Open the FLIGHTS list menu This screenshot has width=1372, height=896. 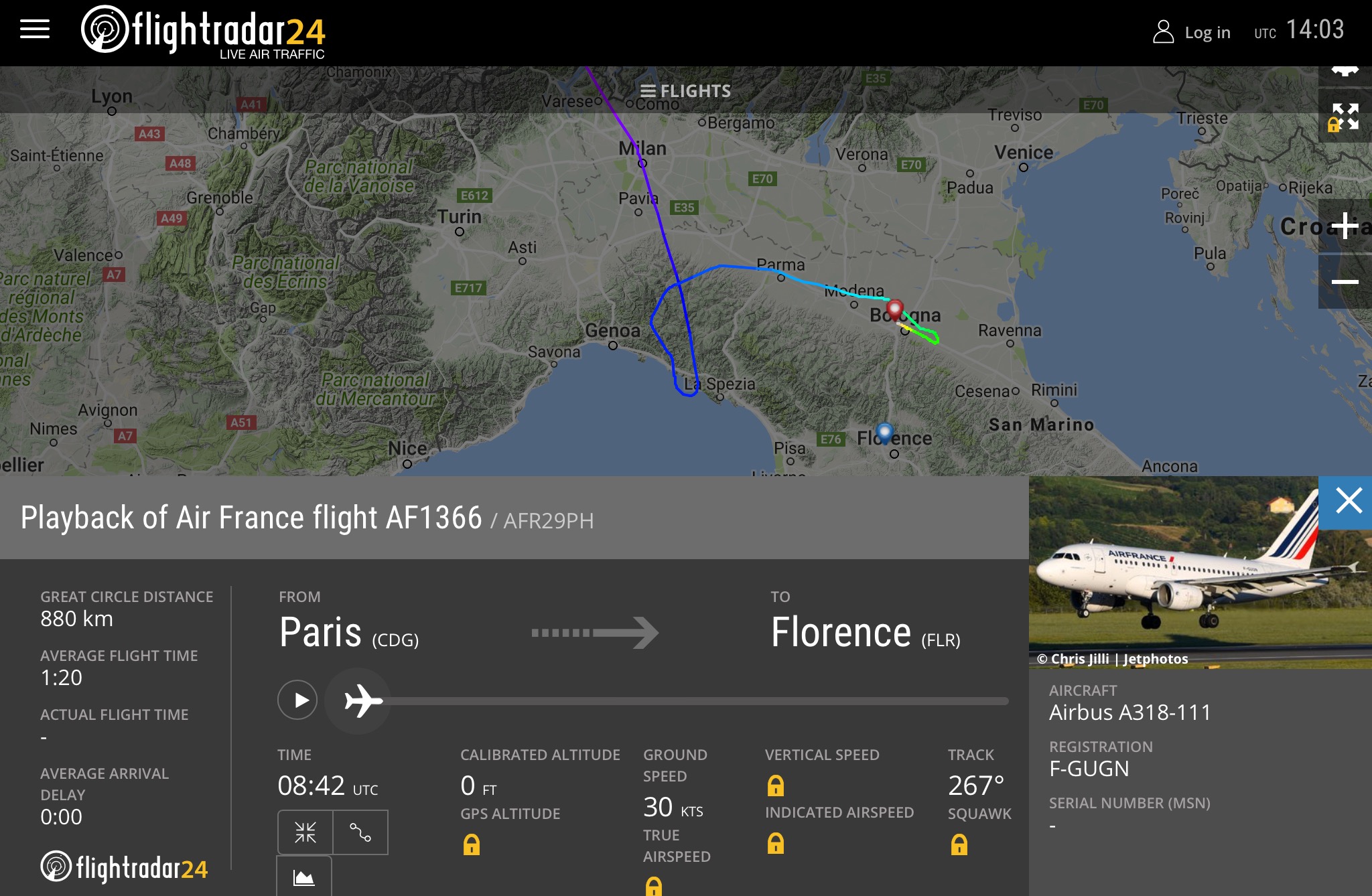click(x=685, y=91)
